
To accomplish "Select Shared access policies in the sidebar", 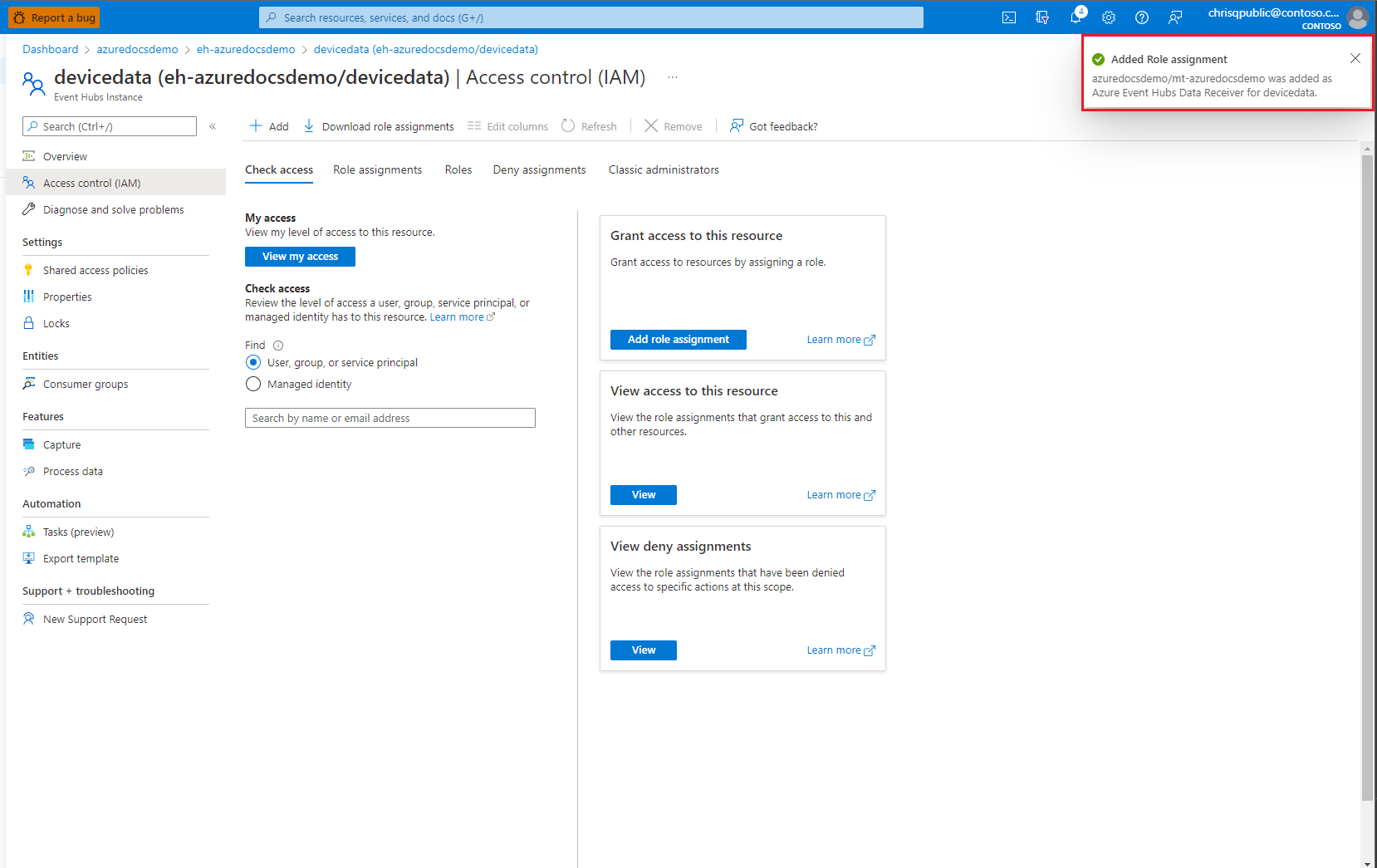I will 95,269.
